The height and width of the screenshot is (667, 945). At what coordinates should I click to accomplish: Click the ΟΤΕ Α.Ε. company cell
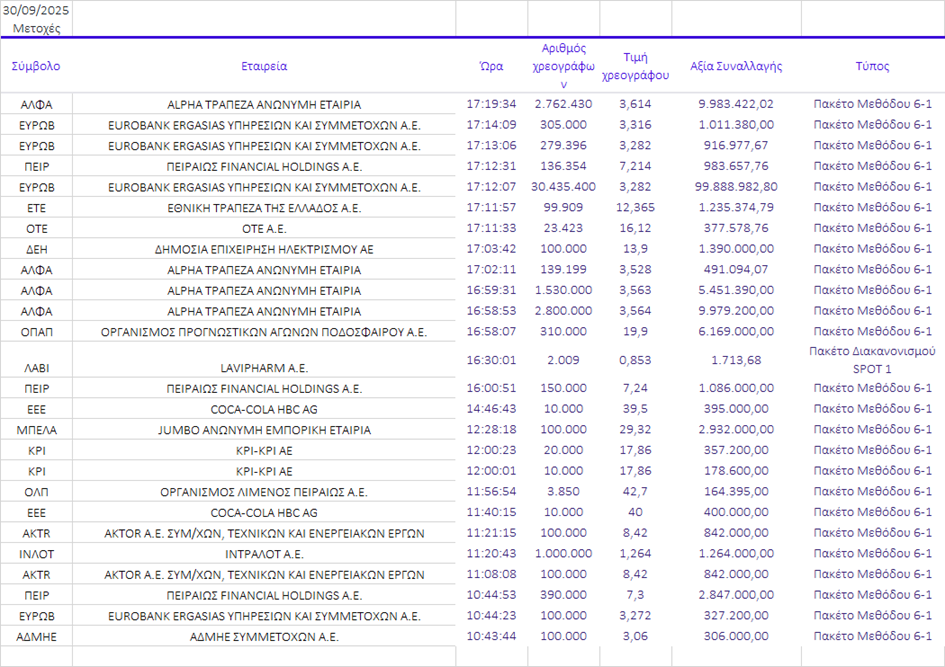[x=264, y=229]
